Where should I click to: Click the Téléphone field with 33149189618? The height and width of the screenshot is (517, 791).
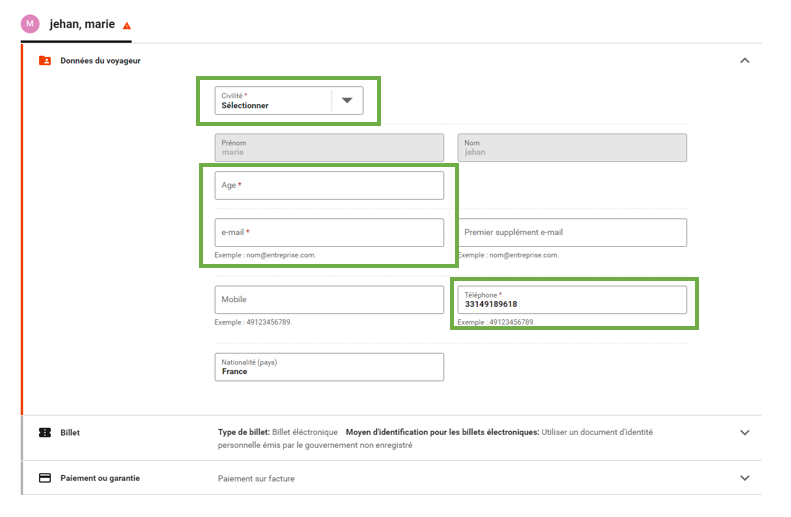pos(572,300)
